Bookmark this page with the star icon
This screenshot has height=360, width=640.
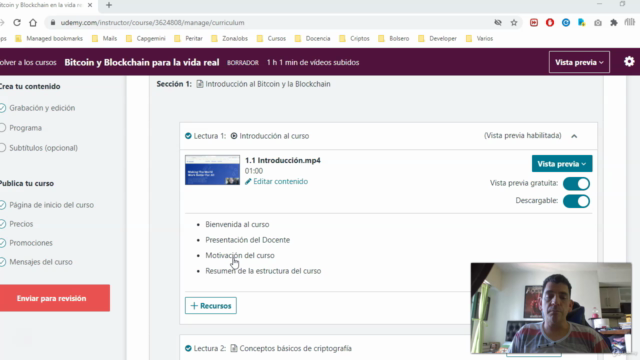pyautogui.click(x=514, y=23)
